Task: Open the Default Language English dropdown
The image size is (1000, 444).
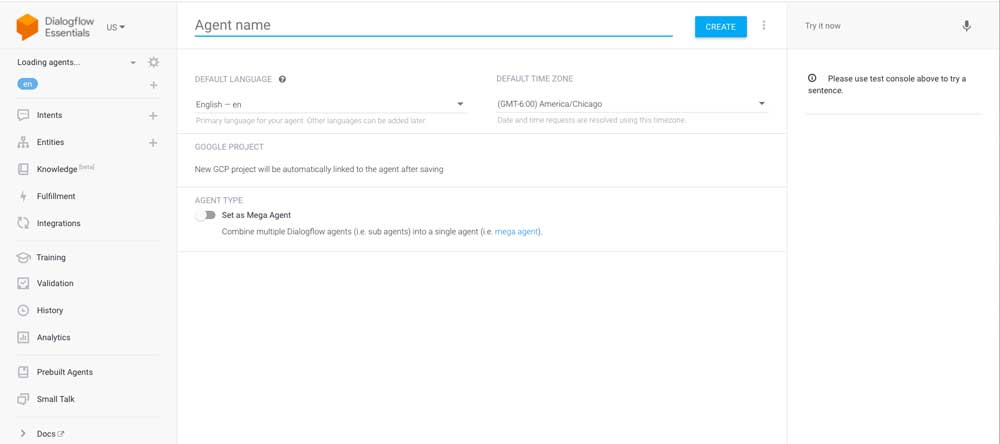Action: click(330, 104)
